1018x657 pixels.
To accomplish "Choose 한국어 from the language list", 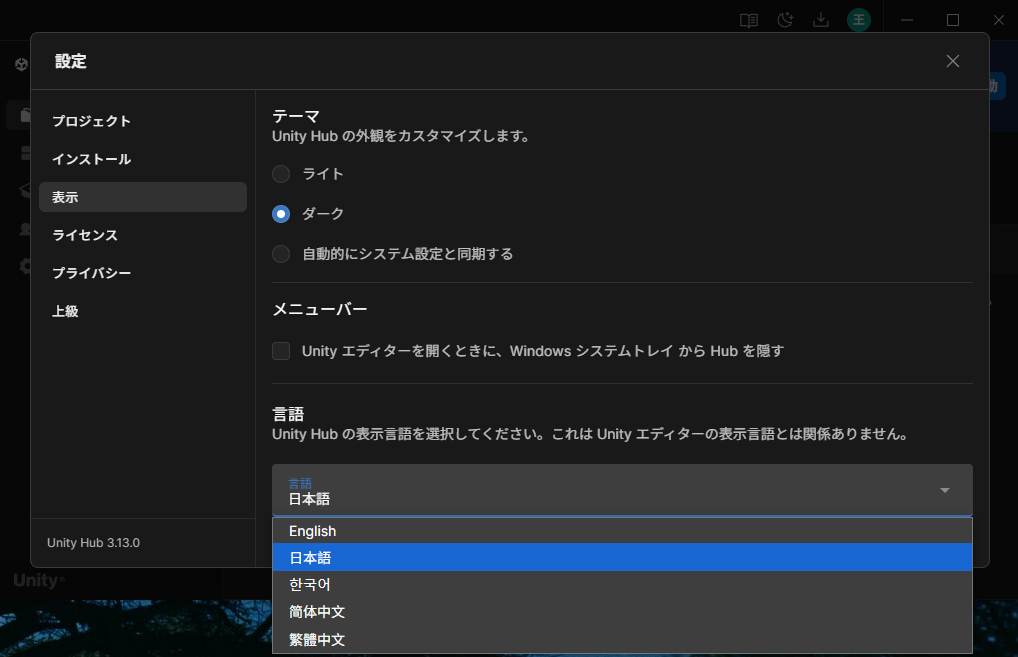I will tap(622, 585).
